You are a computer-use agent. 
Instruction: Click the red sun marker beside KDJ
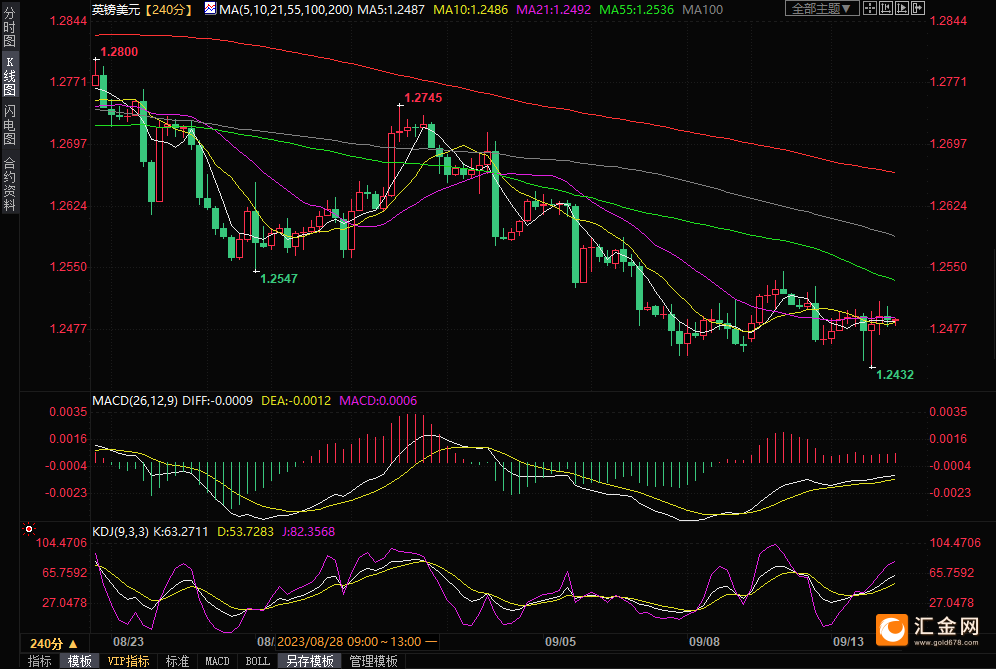click(x=29, y=529)
